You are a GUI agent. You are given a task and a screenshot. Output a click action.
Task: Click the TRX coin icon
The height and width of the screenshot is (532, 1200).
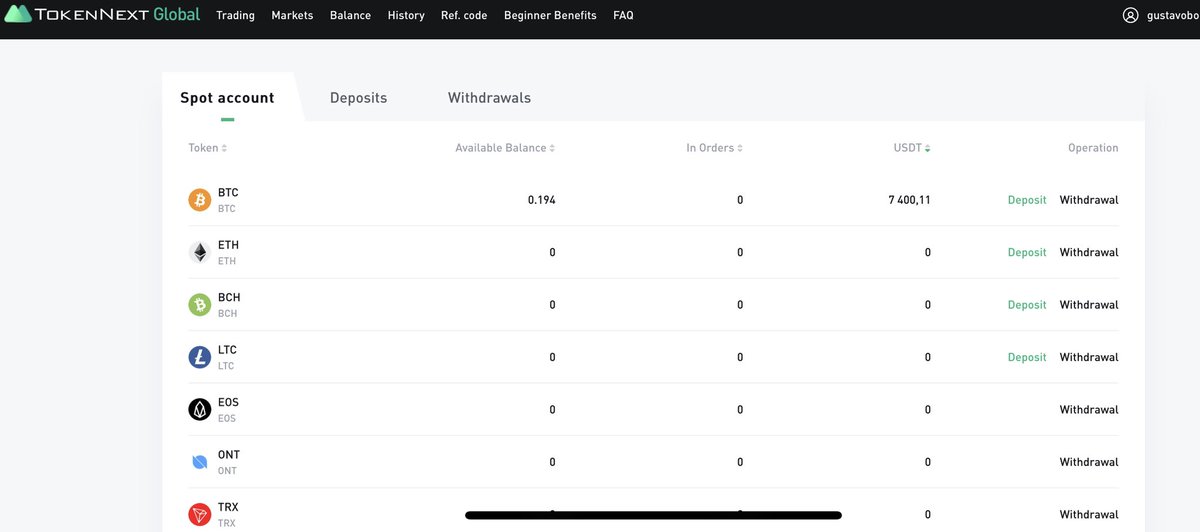point(200,515)
